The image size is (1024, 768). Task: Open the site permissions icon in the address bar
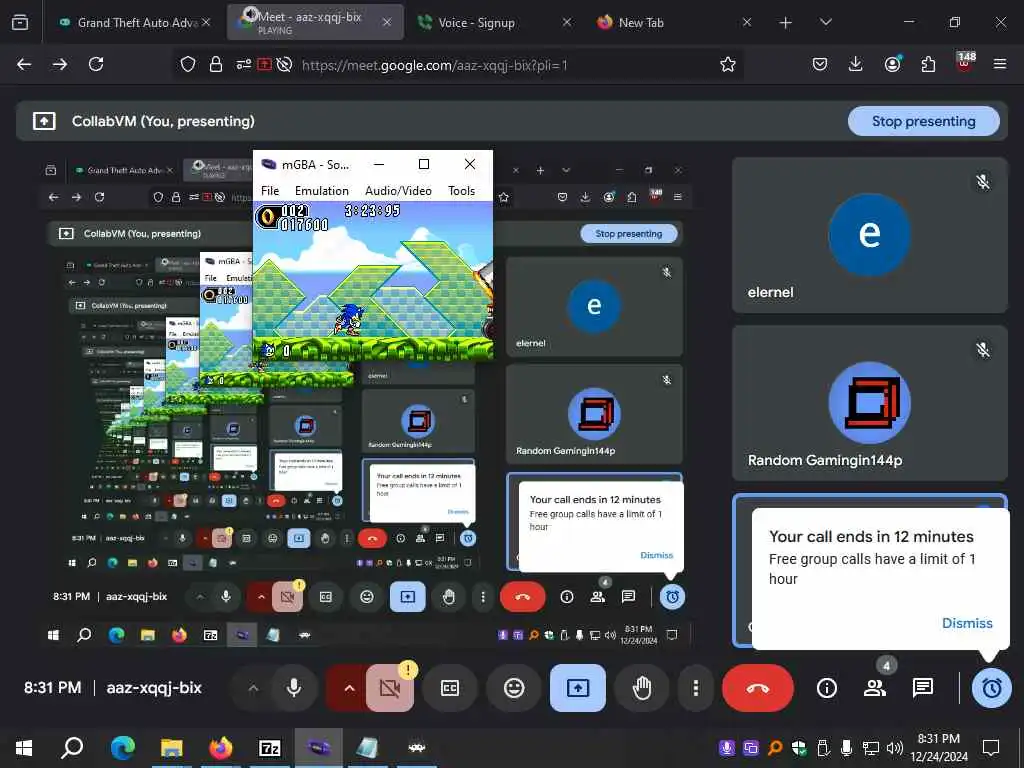click(244, 65)
